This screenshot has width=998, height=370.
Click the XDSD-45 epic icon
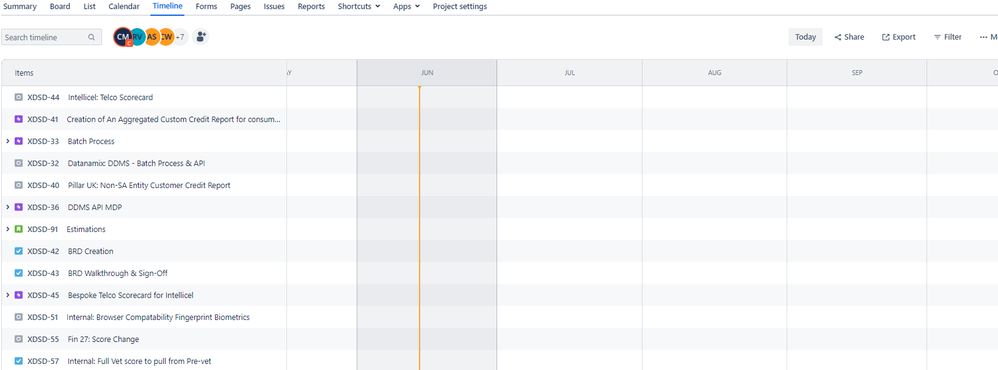tap(18, 295)
